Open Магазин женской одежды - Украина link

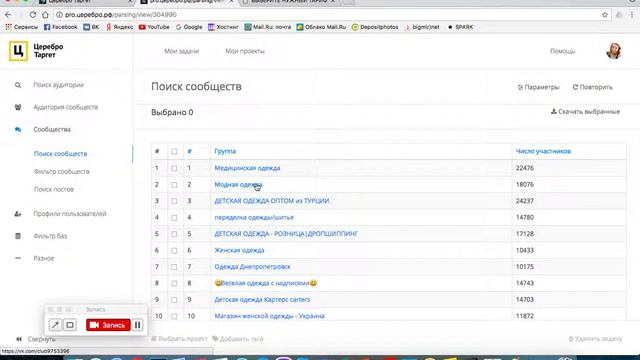[269, 316]
